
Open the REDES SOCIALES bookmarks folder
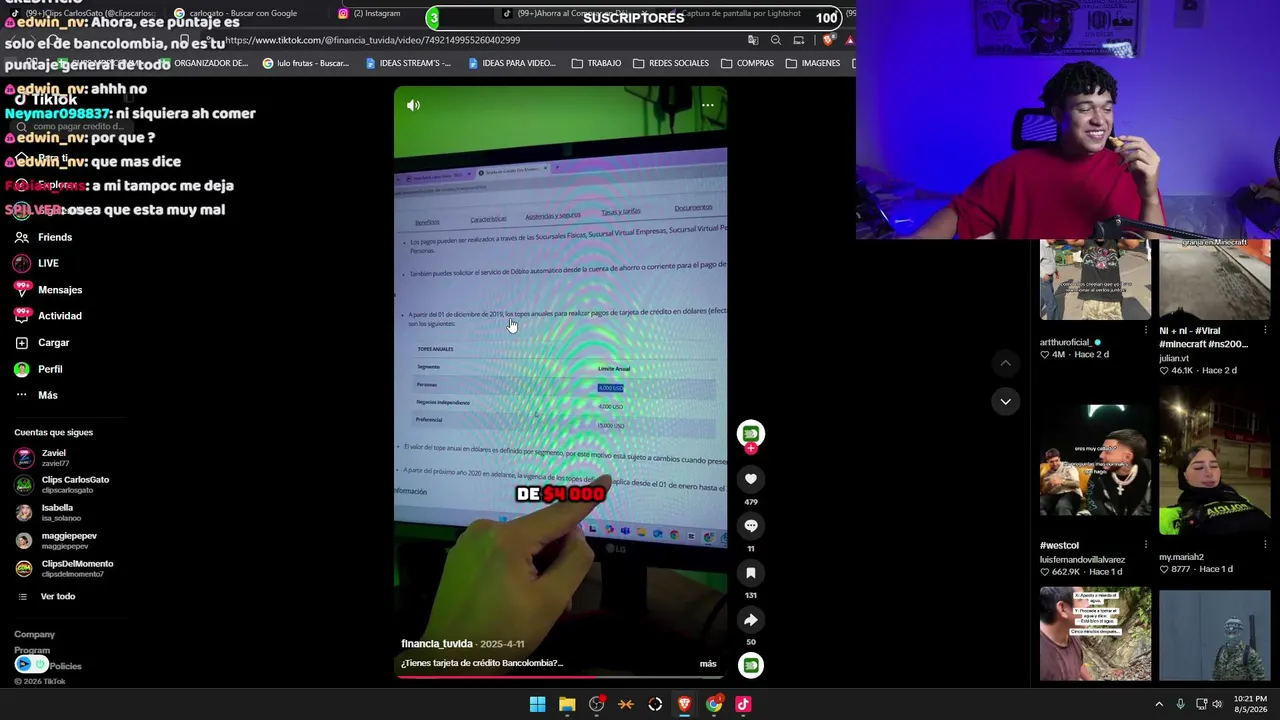point(670,63)
